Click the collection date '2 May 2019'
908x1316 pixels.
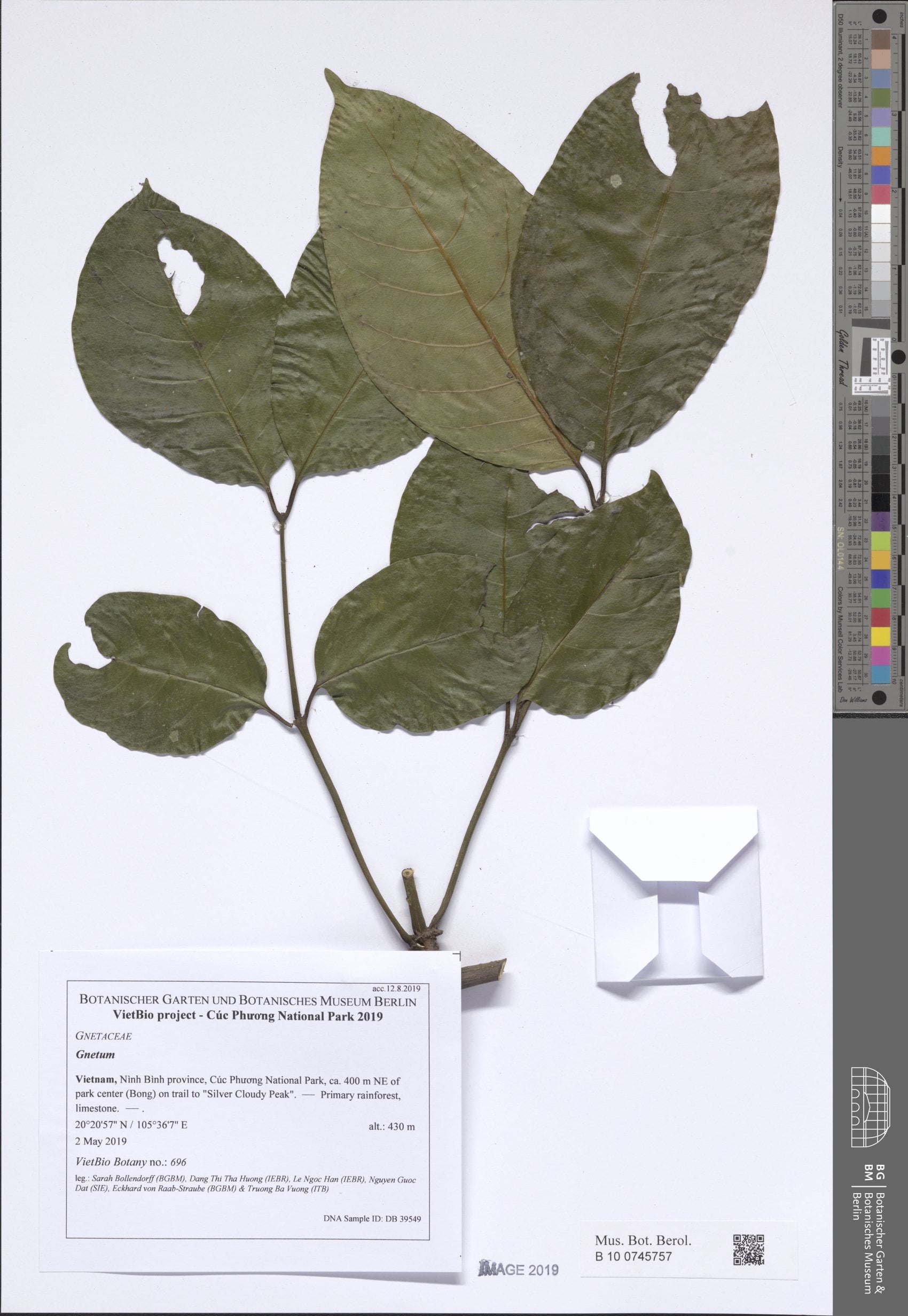coord(101,1141)
